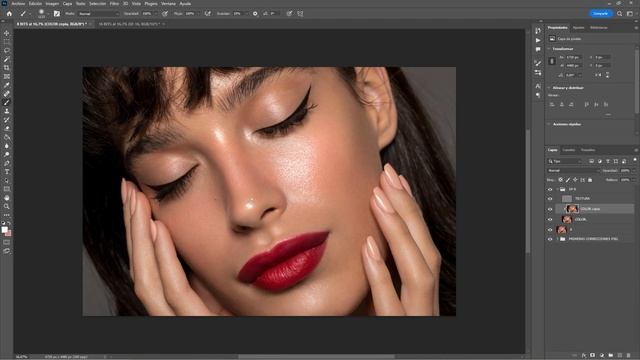Open the Actions play icon panel
The width and height of the screenshot is (640, 360).
pos(538,40)
